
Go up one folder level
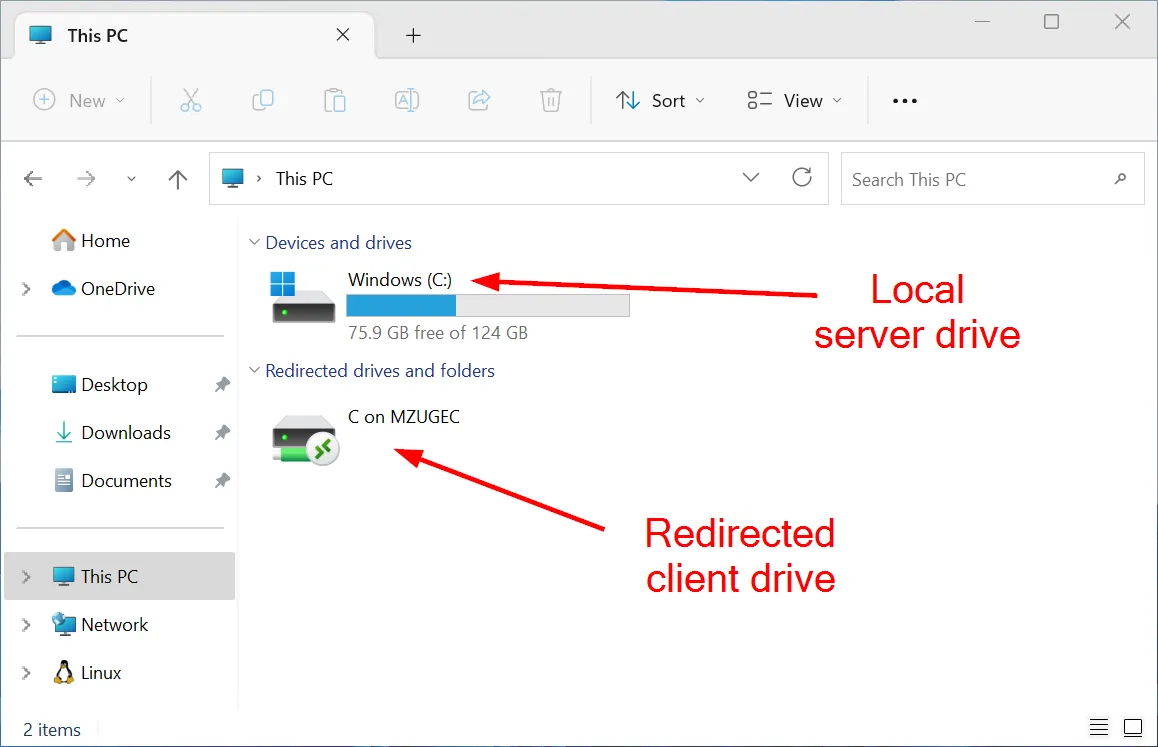click(178, 179)
